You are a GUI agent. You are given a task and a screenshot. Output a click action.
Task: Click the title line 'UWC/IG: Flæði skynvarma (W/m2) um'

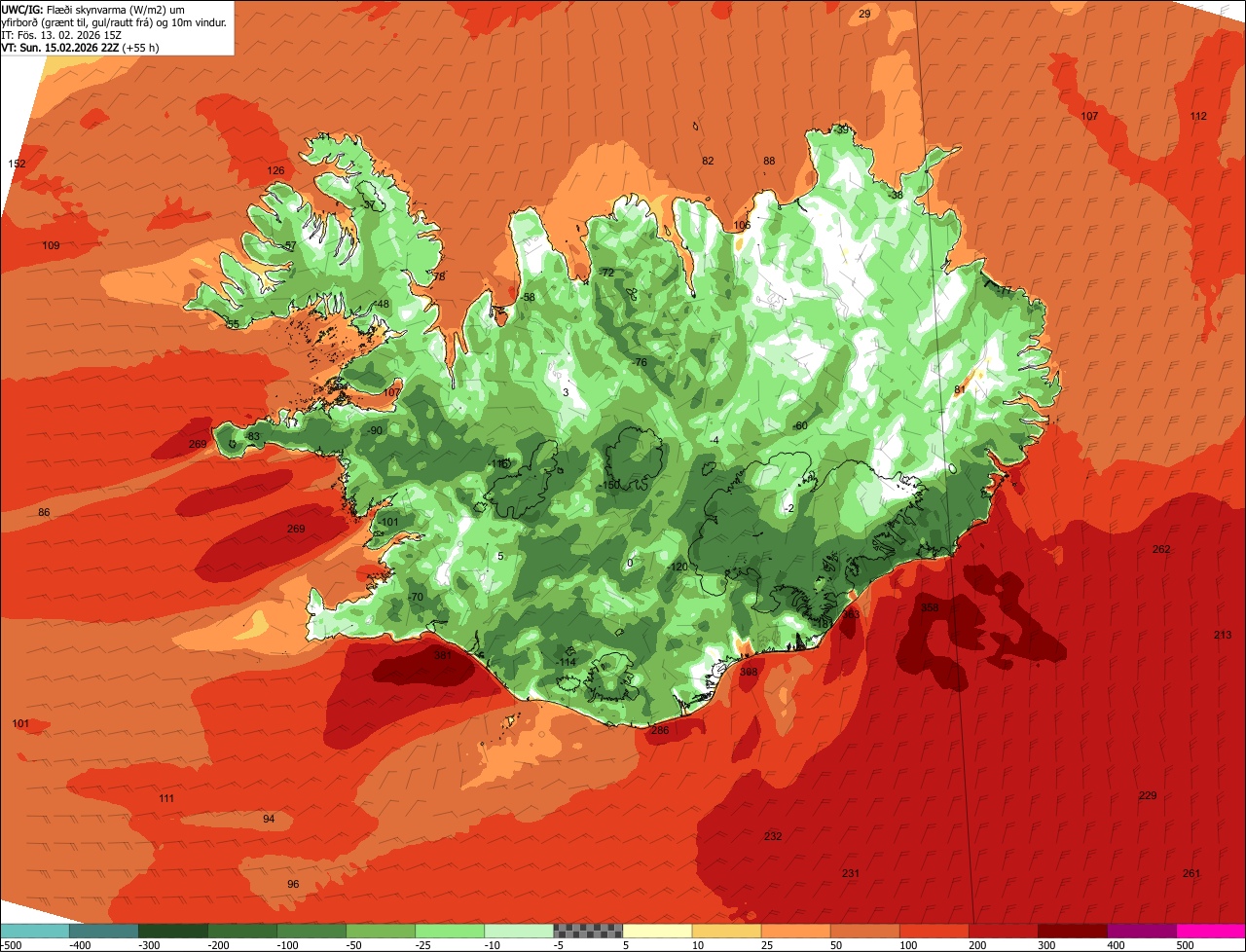(x=93, y=8)
